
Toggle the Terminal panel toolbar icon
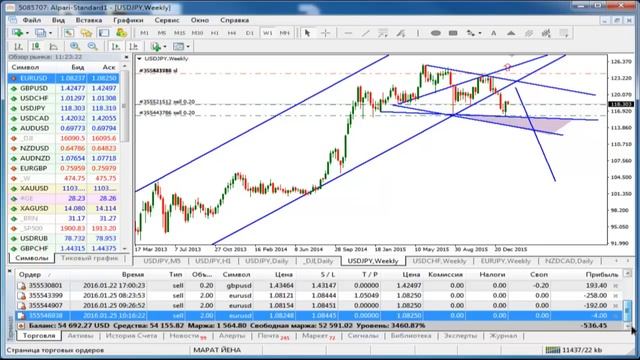[104, 33]
